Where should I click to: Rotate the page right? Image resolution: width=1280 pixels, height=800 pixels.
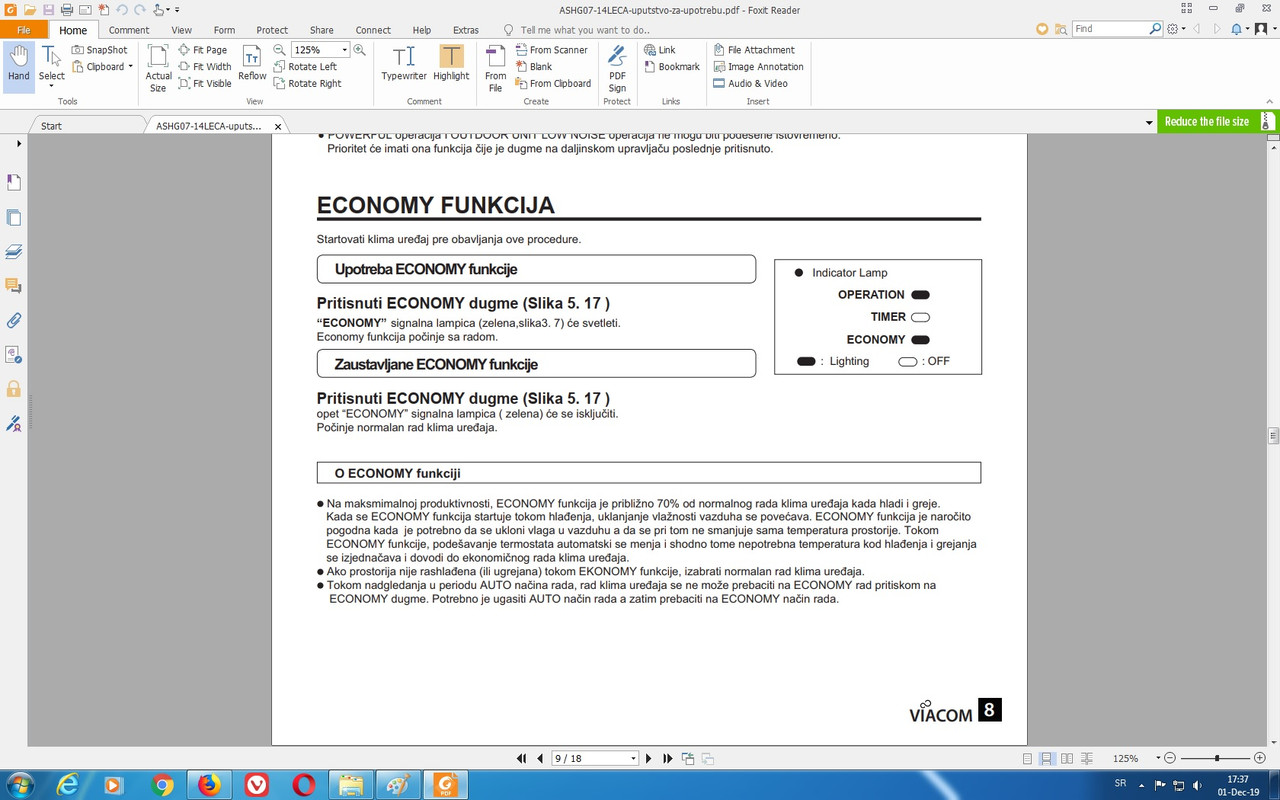(307, 84)
